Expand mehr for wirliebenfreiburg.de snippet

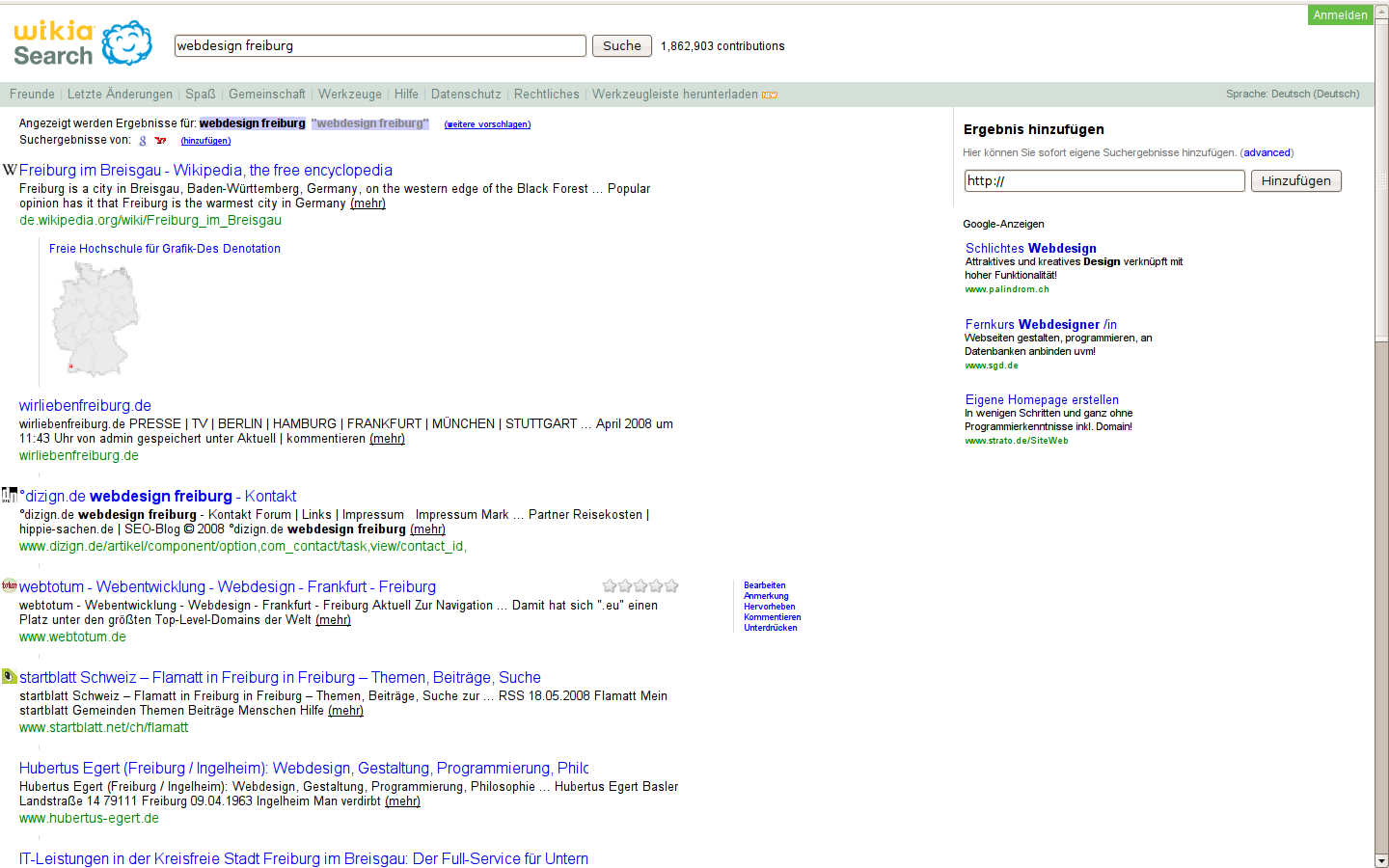click(x=387, y=439)
